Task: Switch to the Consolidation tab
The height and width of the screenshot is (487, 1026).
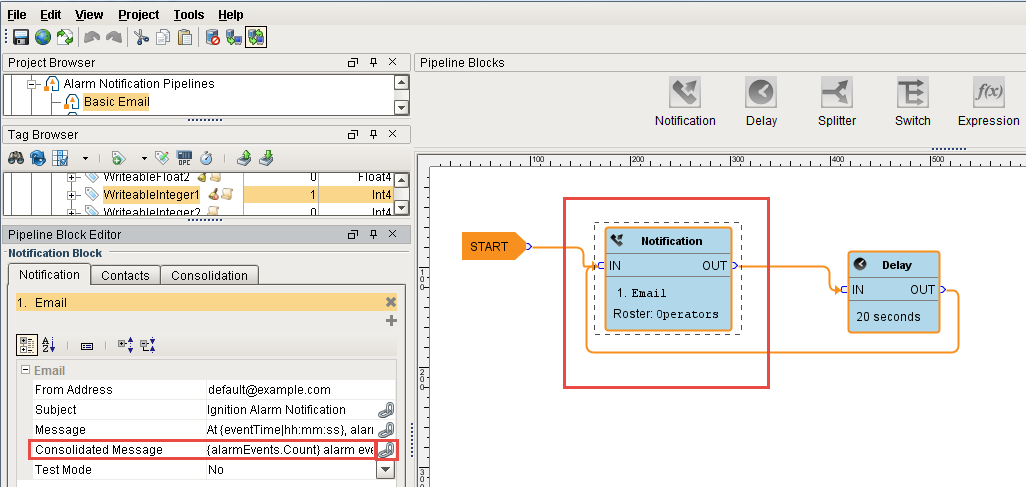Action: tap(209, 276)
